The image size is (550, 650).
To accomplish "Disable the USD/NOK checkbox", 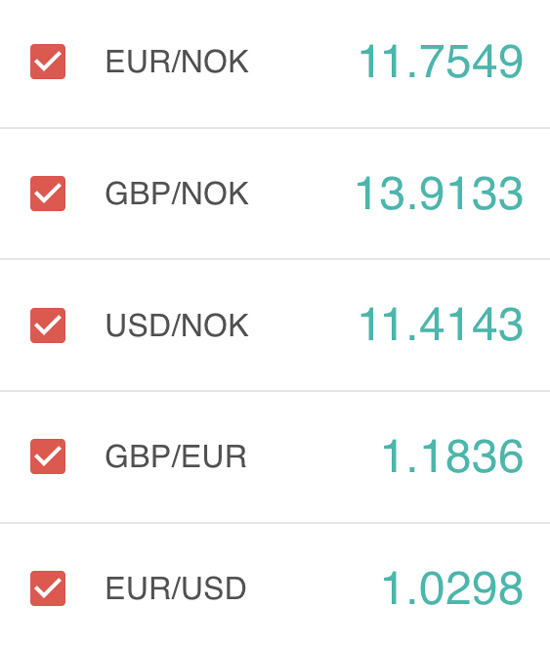I will coord(48,325).
